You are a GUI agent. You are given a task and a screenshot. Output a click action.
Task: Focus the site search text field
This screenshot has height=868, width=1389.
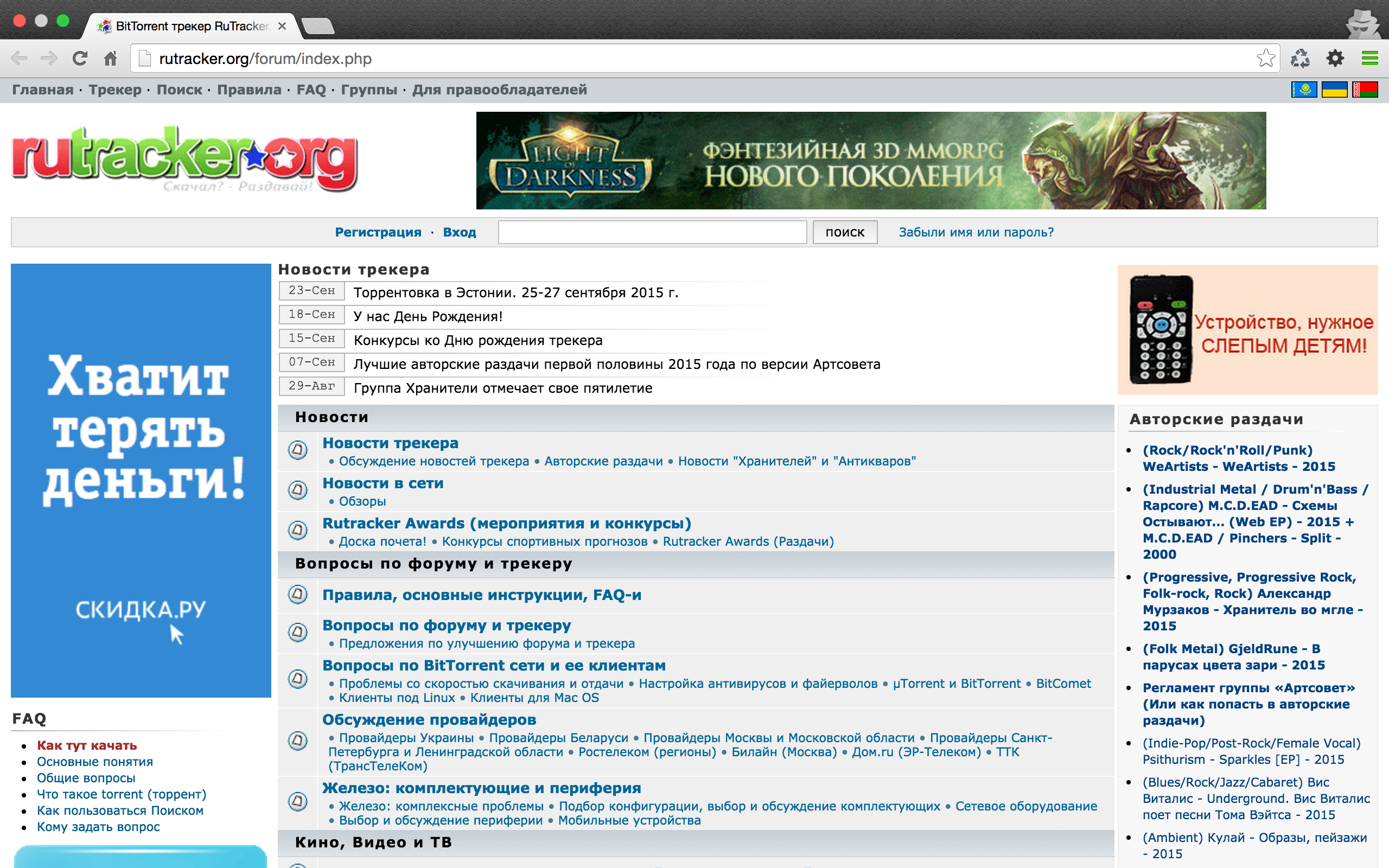click(x=653, y=232)
